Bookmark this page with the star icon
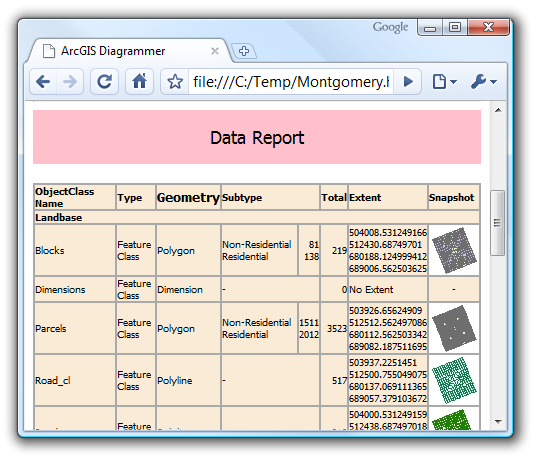 pos(175,82)
